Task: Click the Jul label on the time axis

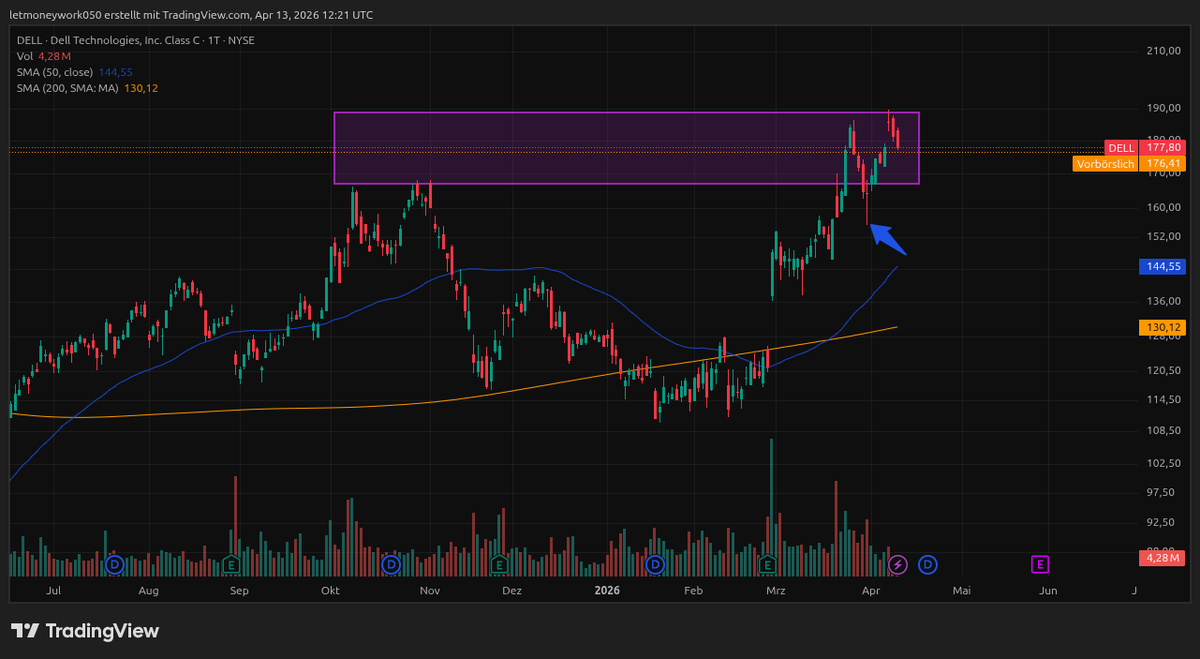Action: pos(54,591)
